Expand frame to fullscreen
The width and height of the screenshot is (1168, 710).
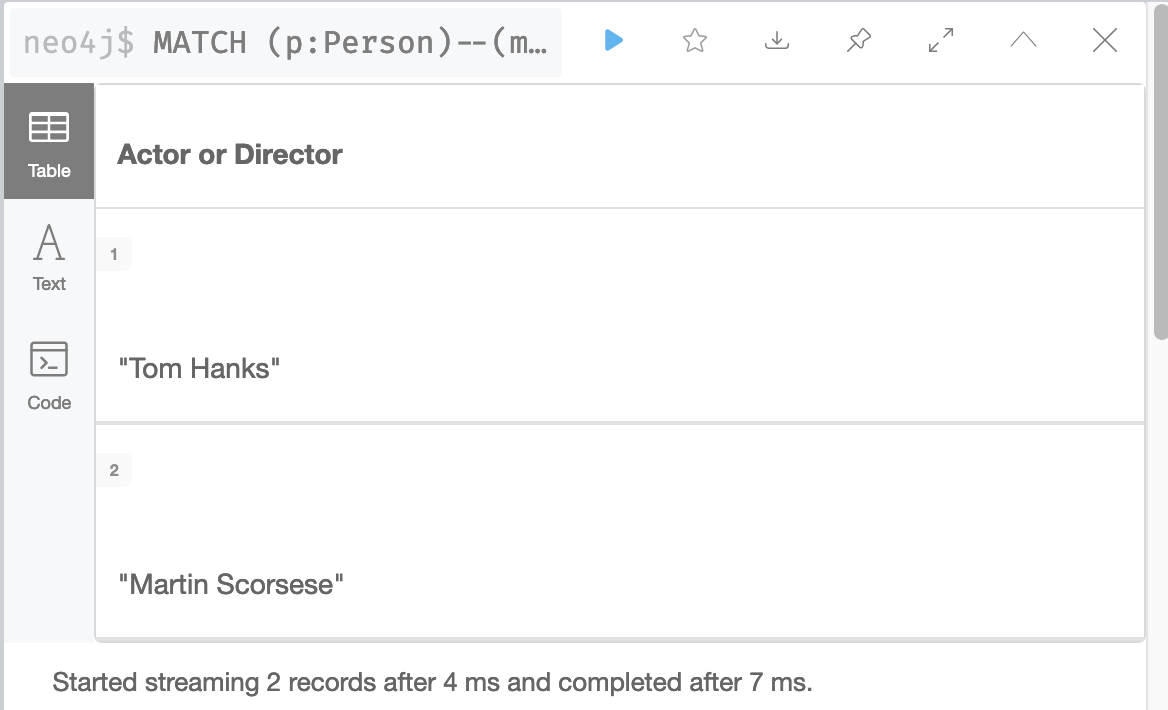pyautogui.click(x=941, y=40)
